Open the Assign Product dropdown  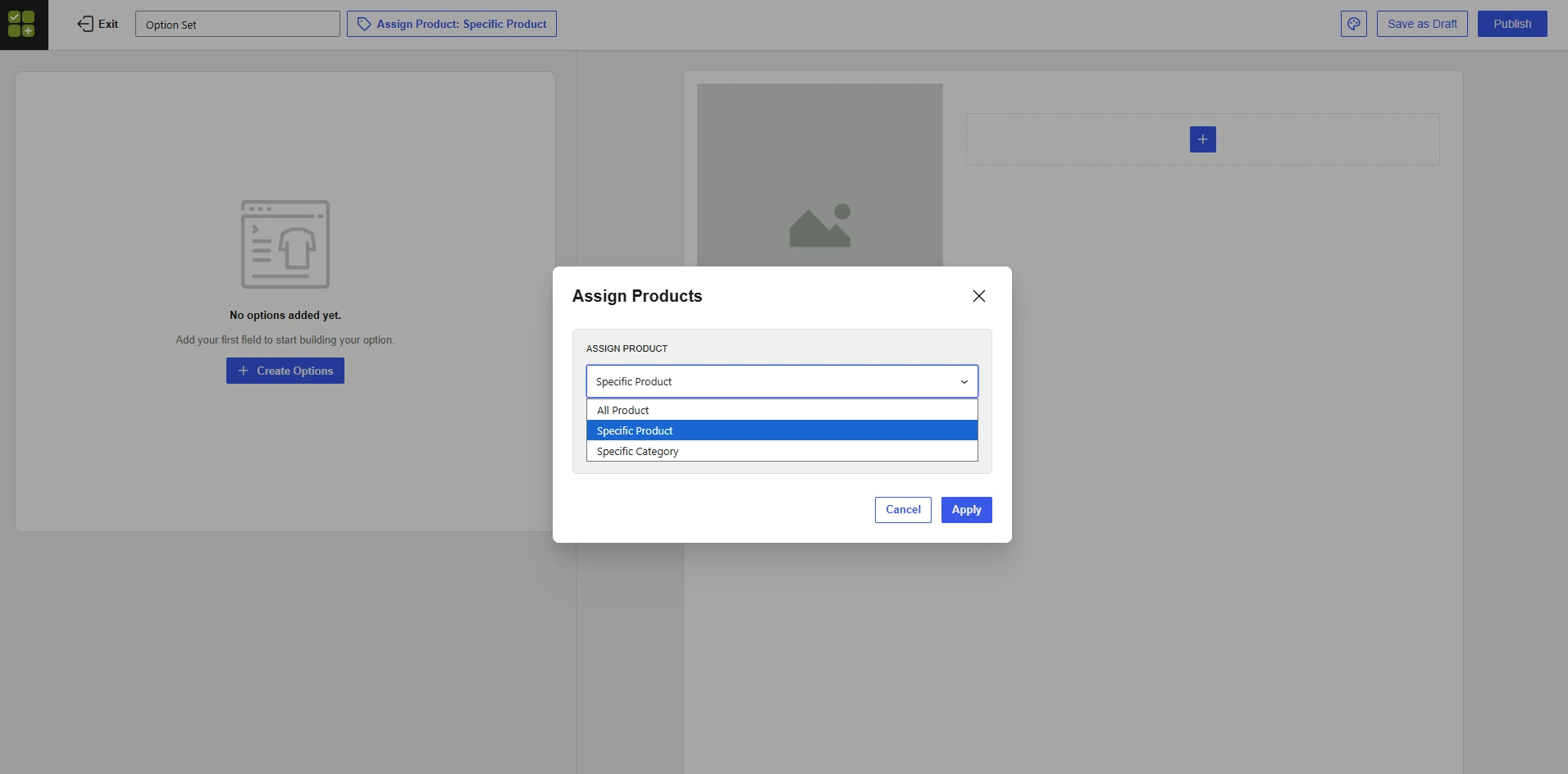[782, 381]
